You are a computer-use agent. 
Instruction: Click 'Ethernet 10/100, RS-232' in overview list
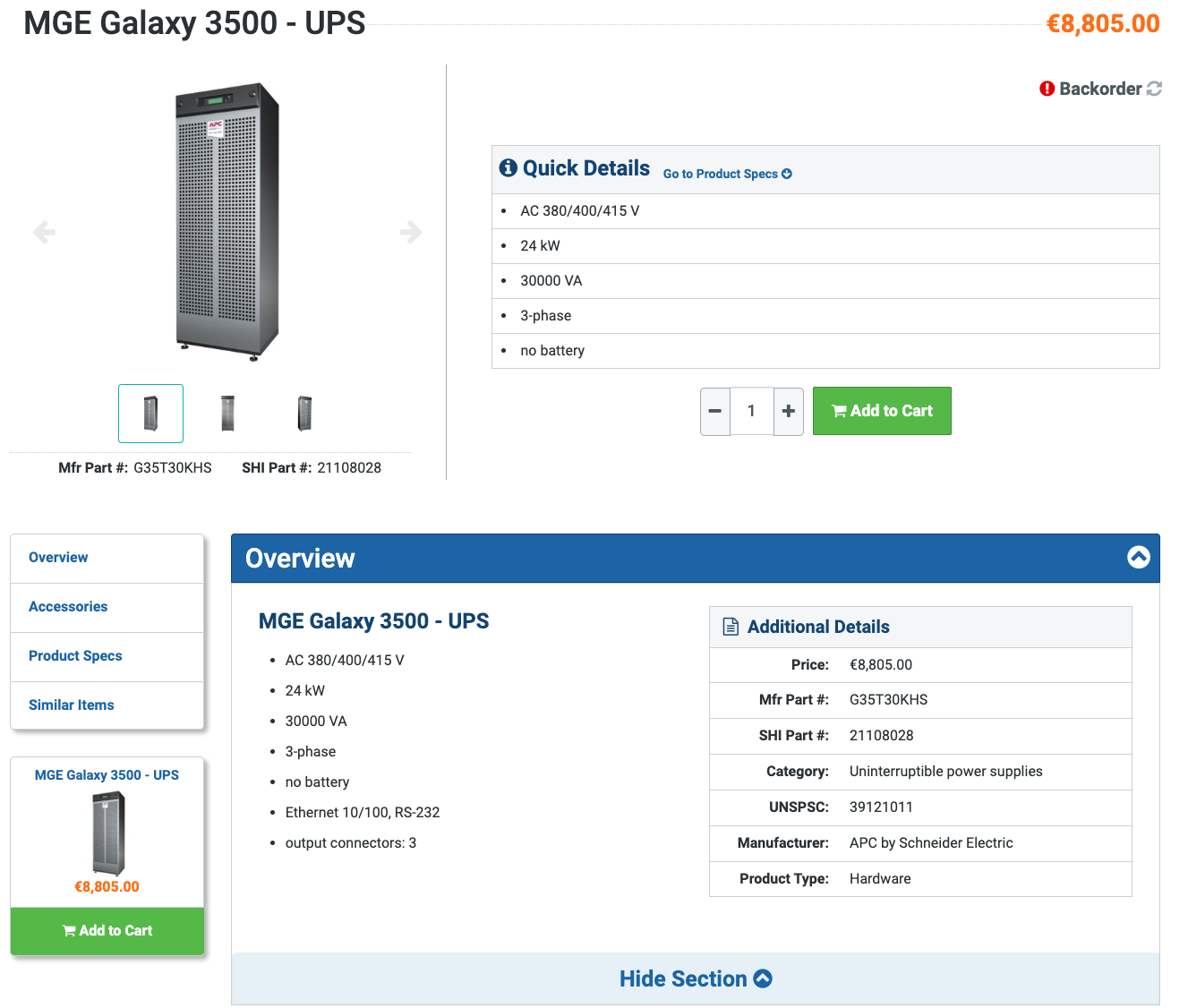(363, 813)
